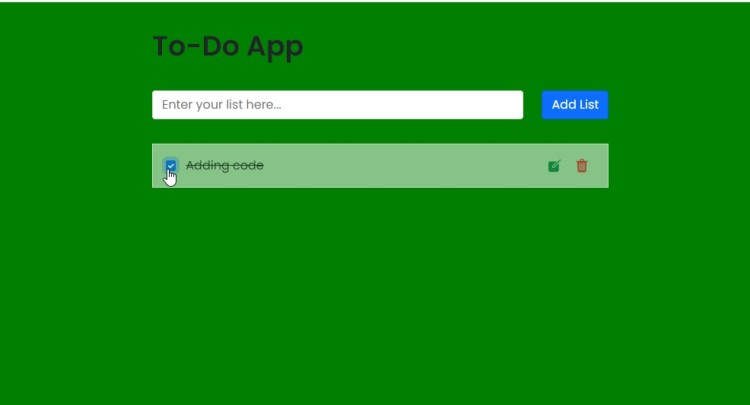The width and height of the screenshot is (750, 405).
Task: Delete Adding code with the trash icon
Action: [x=582, y=165]
